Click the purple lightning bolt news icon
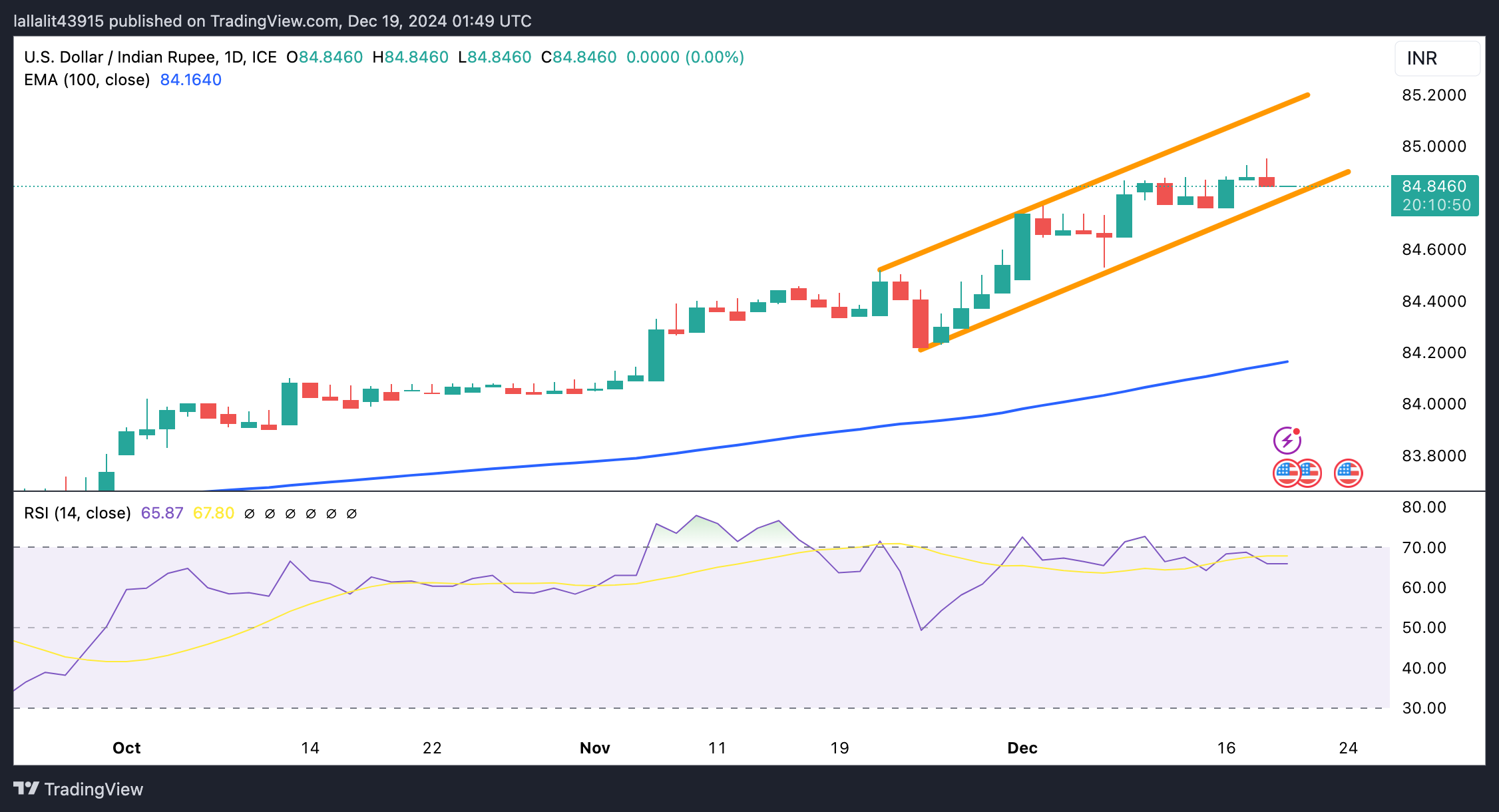Viewport: 1499px width, 812px height. pyautogui.click(x=1287, y=441)
